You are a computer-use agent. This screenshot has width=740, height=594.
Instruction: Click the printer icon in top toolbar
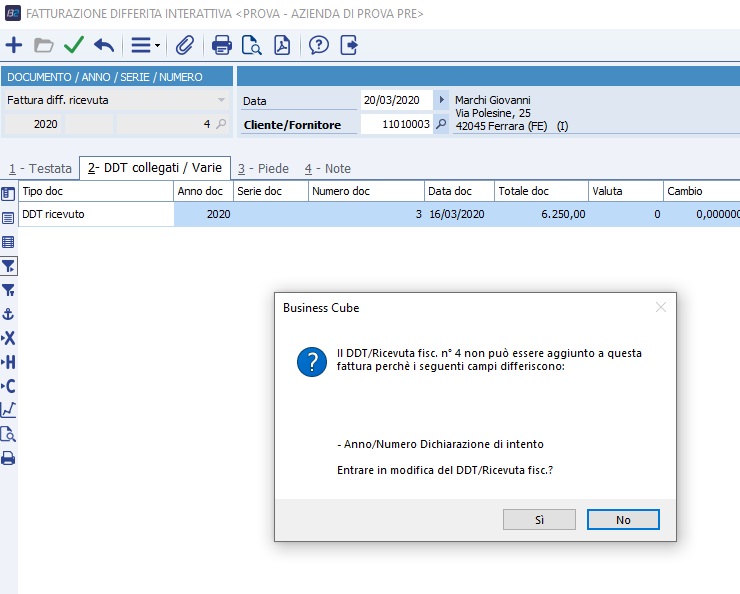pos(222,45)
